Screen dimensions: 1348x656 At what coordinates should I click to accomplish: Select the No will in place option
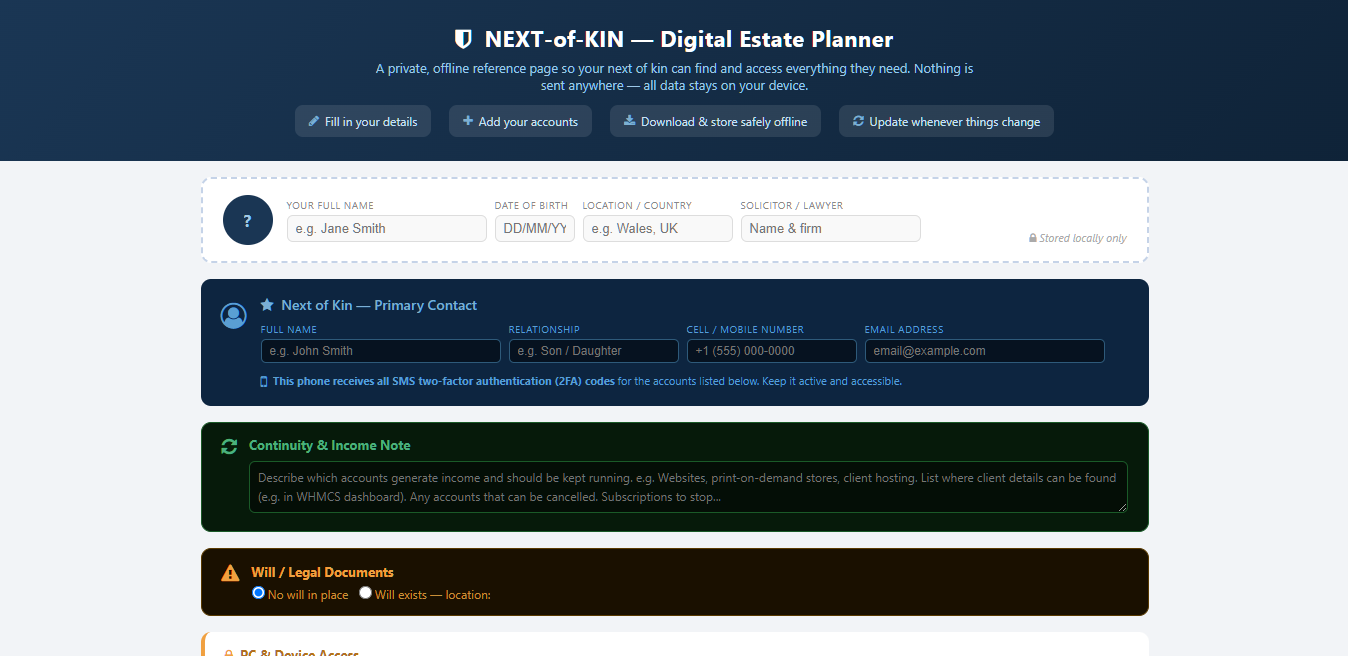tap(258, 593)
